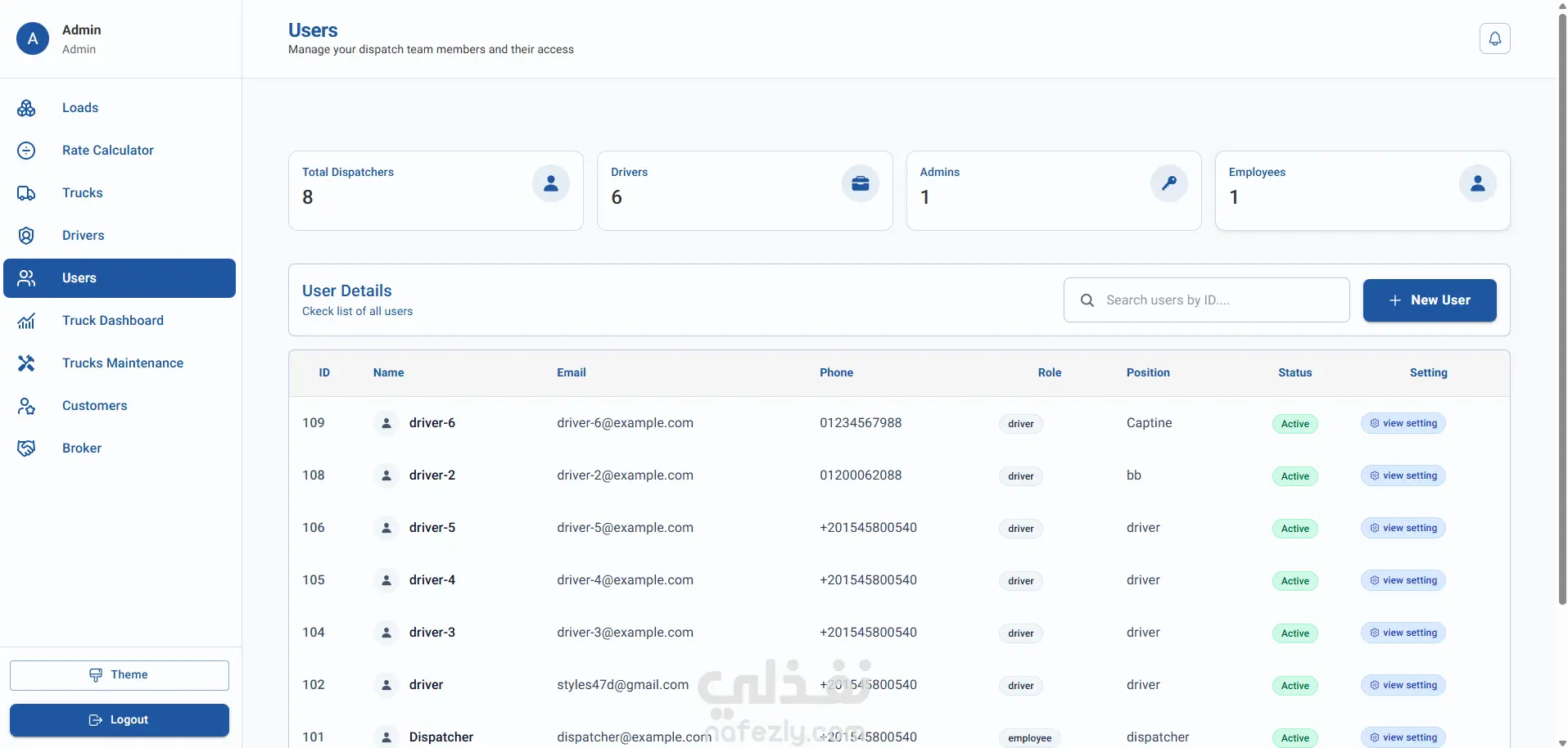Click the Phone column header
The image size is (1568, 748).
click(x=837, y=373)
